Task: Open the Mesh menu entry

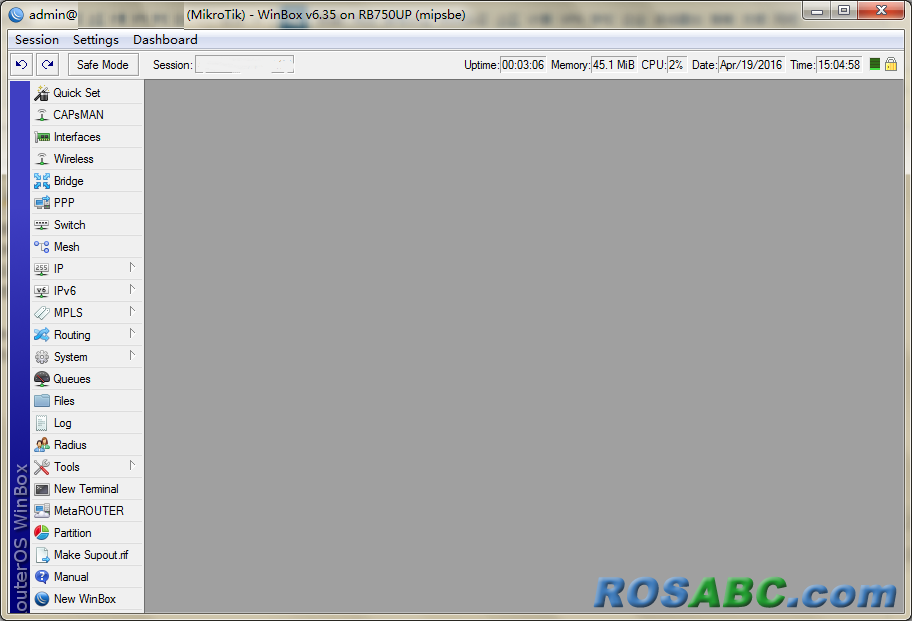Action: point(86,247)
